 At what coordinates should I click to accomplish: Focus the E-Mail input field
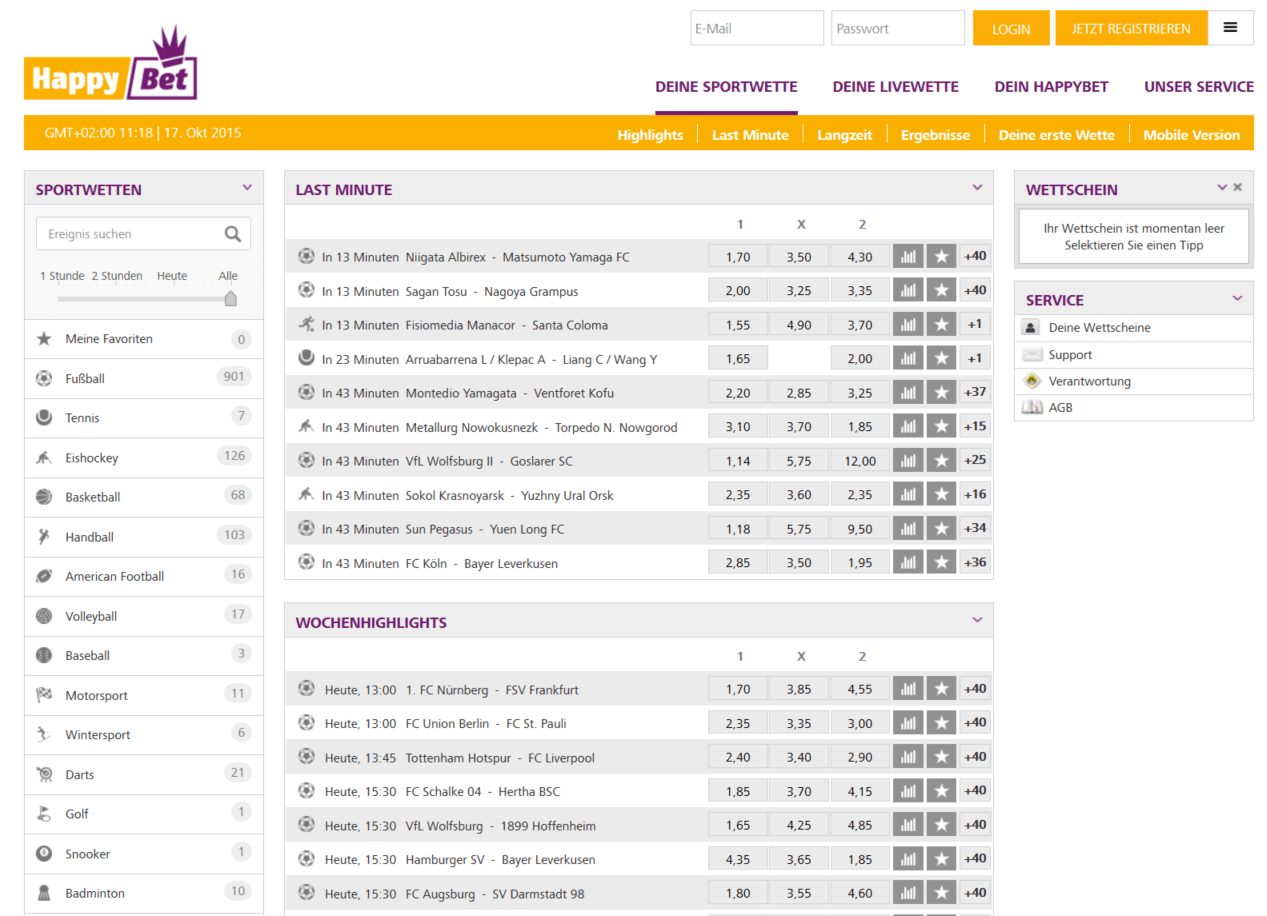pos(757,28)
